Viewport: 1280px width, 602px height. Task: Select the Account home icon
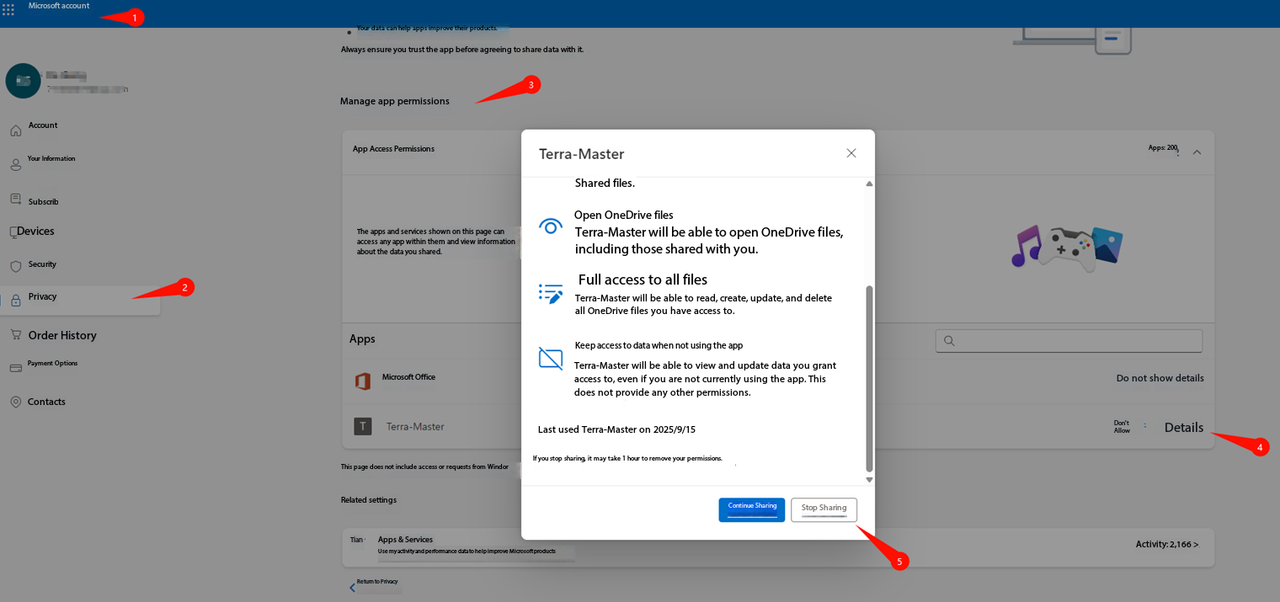tap(16, 131)
